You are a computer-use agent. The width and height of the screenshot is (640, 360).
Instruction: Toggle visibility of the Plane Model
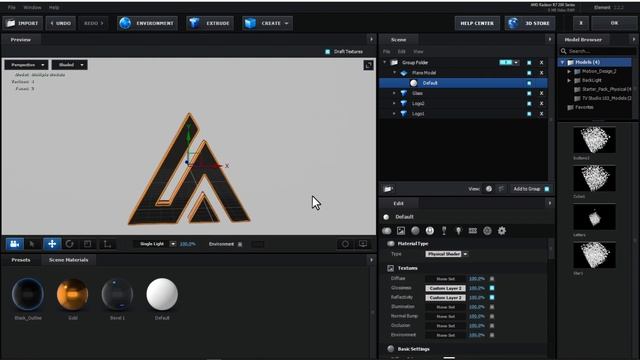tap(529, 73)
